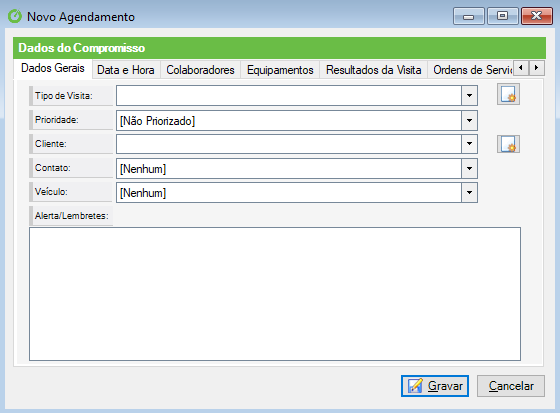Open the Contato dropdown arrow
This screenshot has width=560, height=413.
click(469, 168)
